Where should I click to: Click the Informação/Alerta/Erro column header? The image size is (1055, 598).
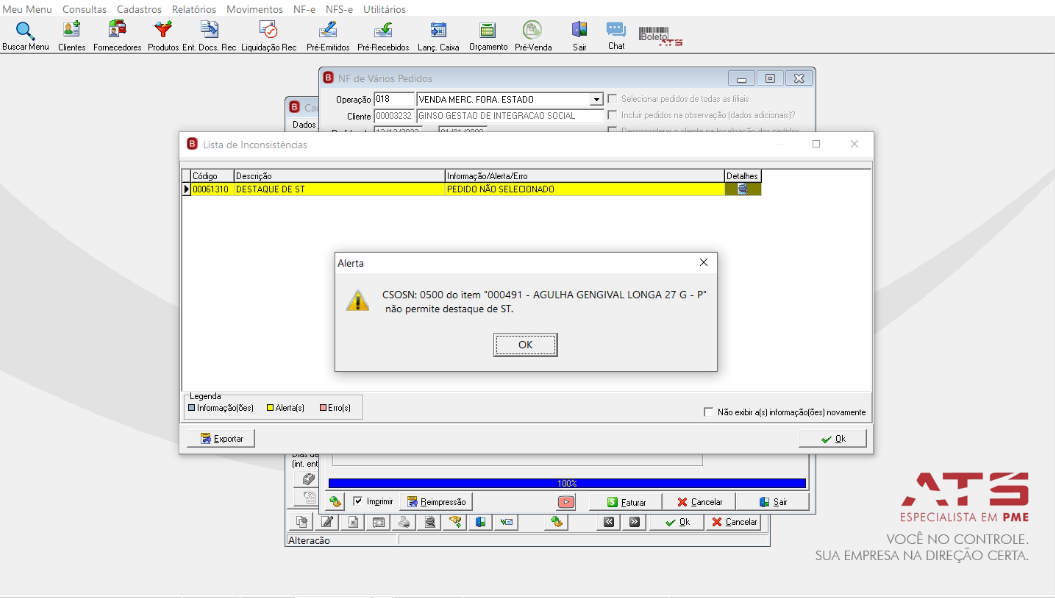click(585, 176)
